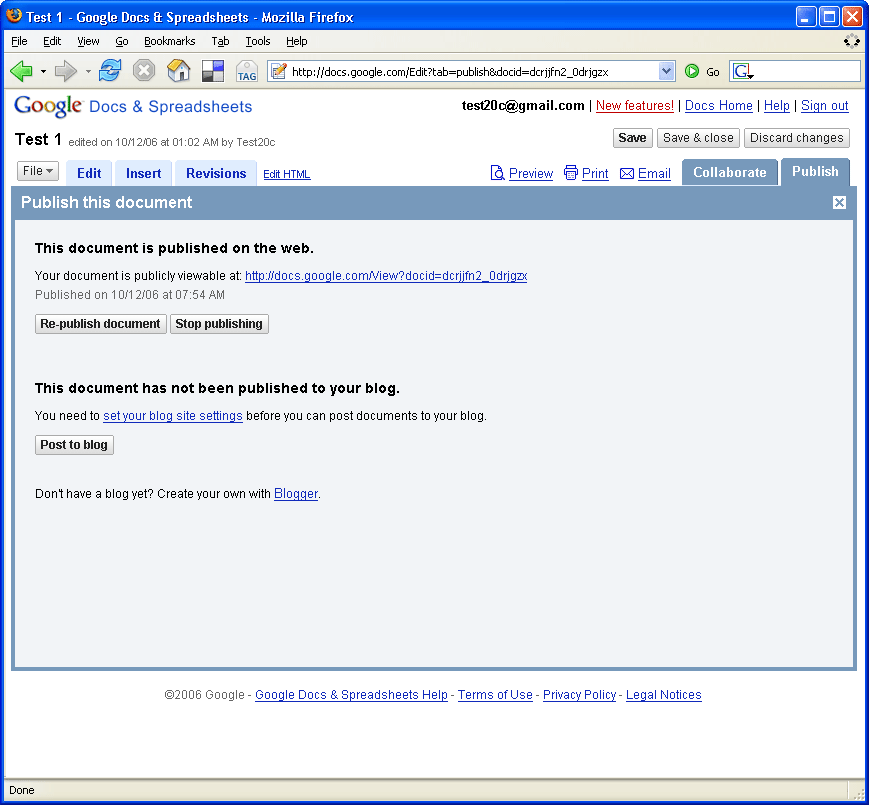Click the Preview magnifier icon
869x805 pixels.
(497, 173)
